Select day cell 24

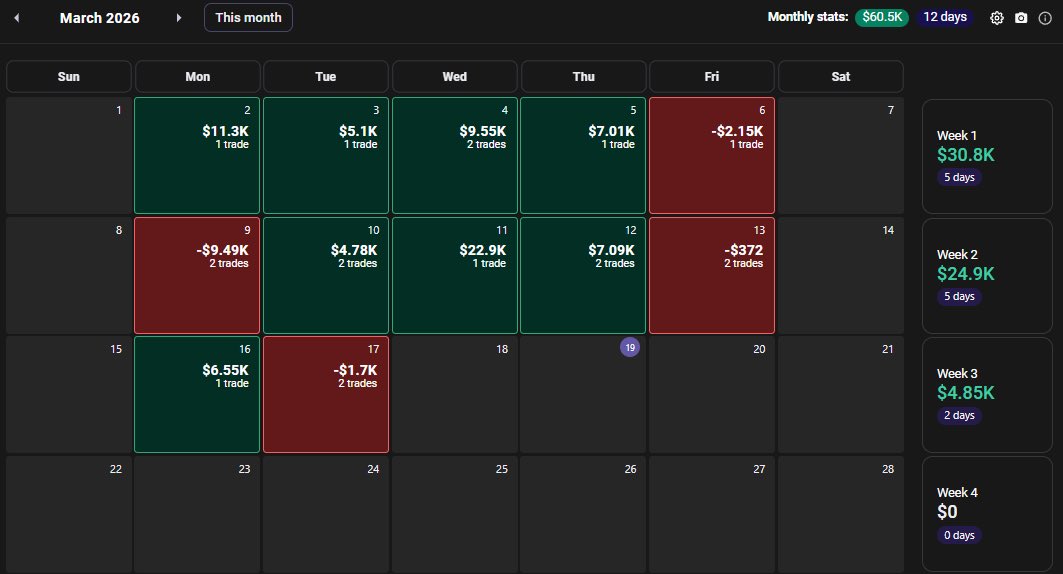[325, 514]
